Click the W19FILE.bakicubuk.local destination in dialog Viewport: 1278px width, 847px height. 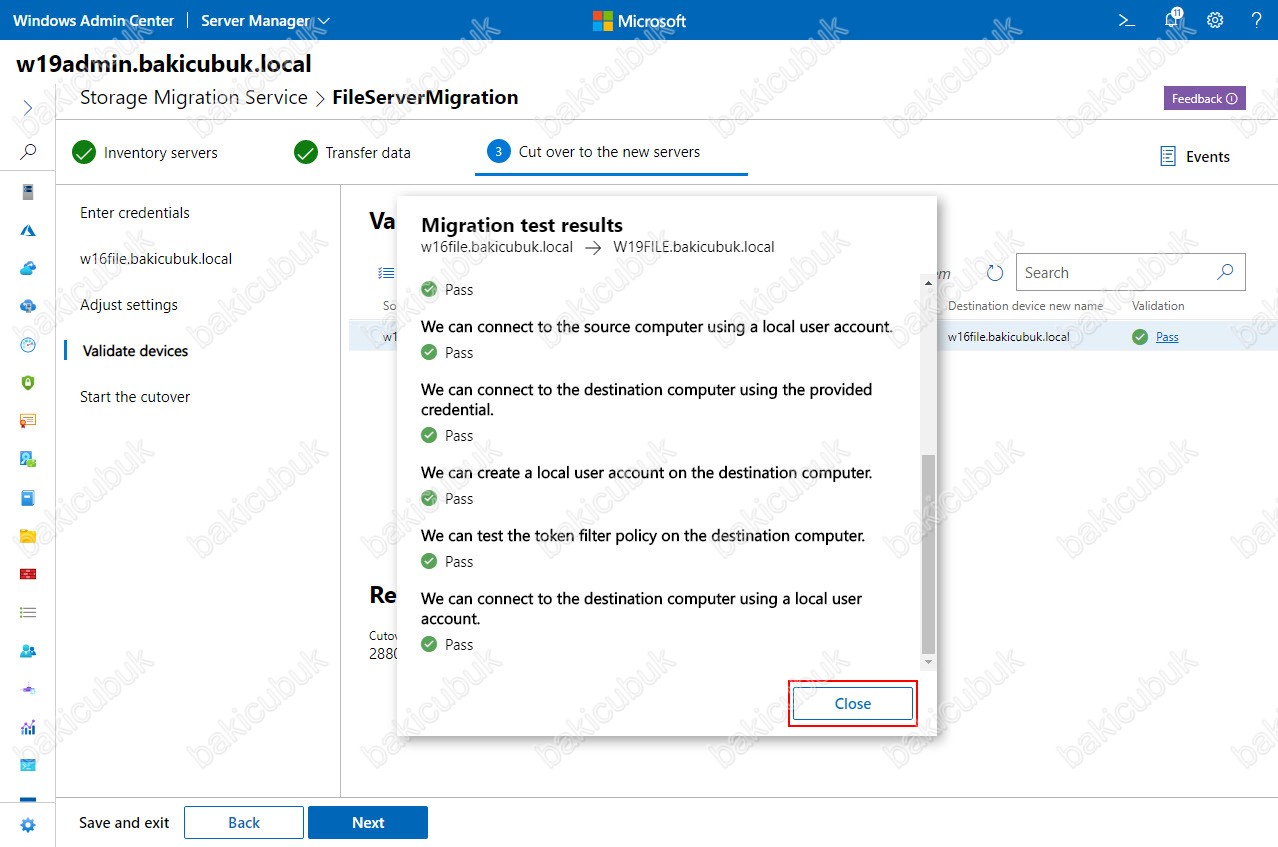coord(694,247)
